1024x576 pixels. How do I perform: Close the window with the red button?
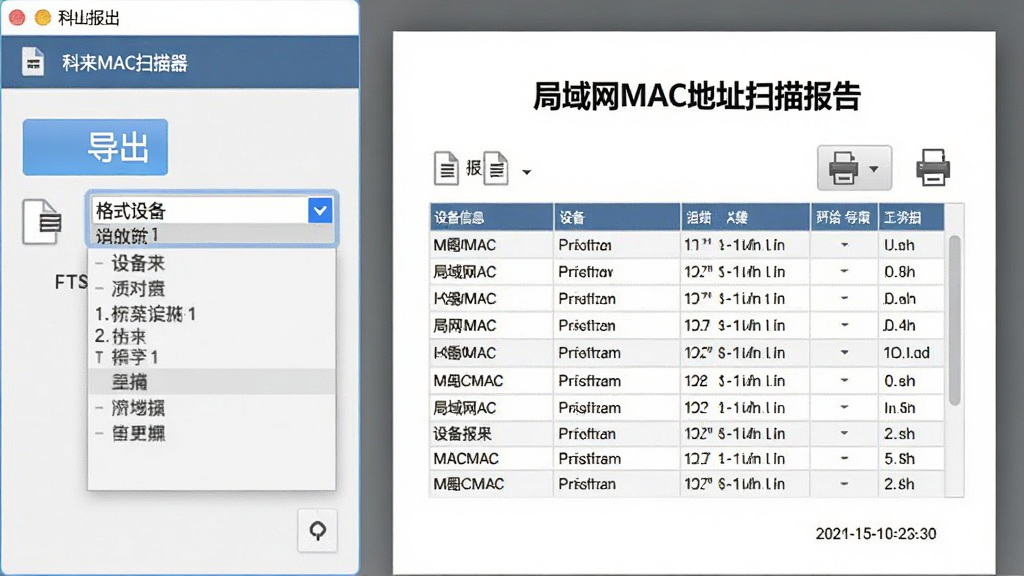(x=18, y=18)
